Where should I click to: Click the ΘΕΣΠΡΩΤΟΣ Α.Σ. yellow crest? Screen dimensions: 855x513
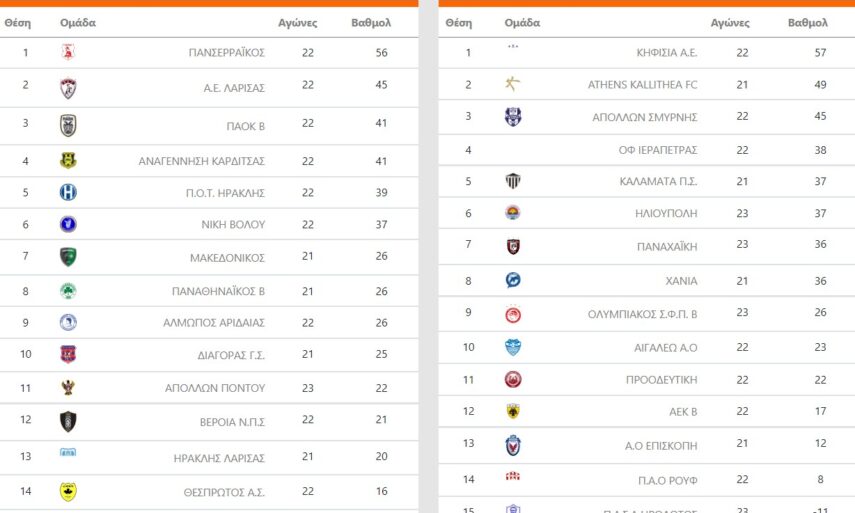[68, 491]
